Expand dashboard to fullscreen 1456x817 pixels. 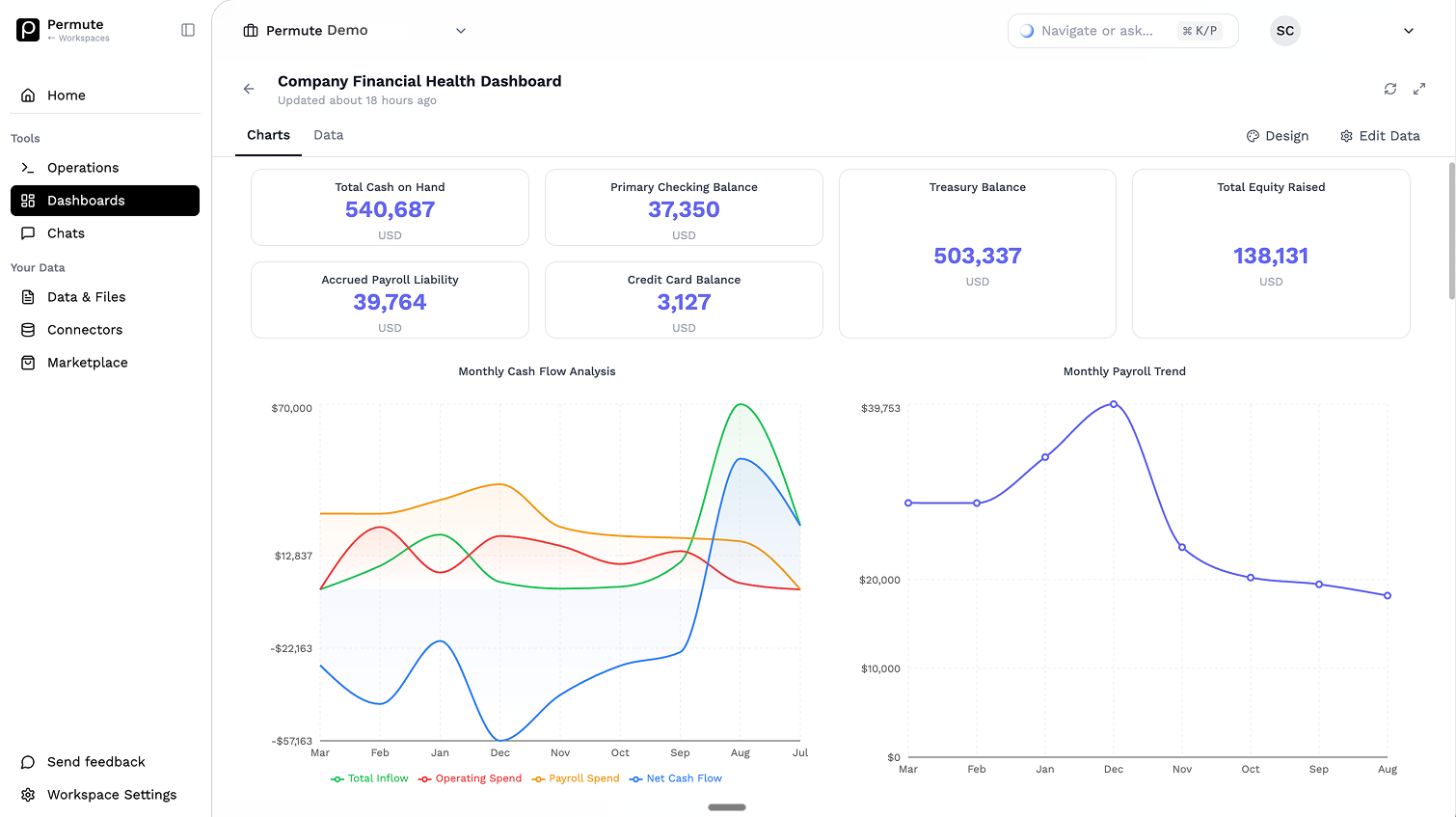pos(1418,88)
